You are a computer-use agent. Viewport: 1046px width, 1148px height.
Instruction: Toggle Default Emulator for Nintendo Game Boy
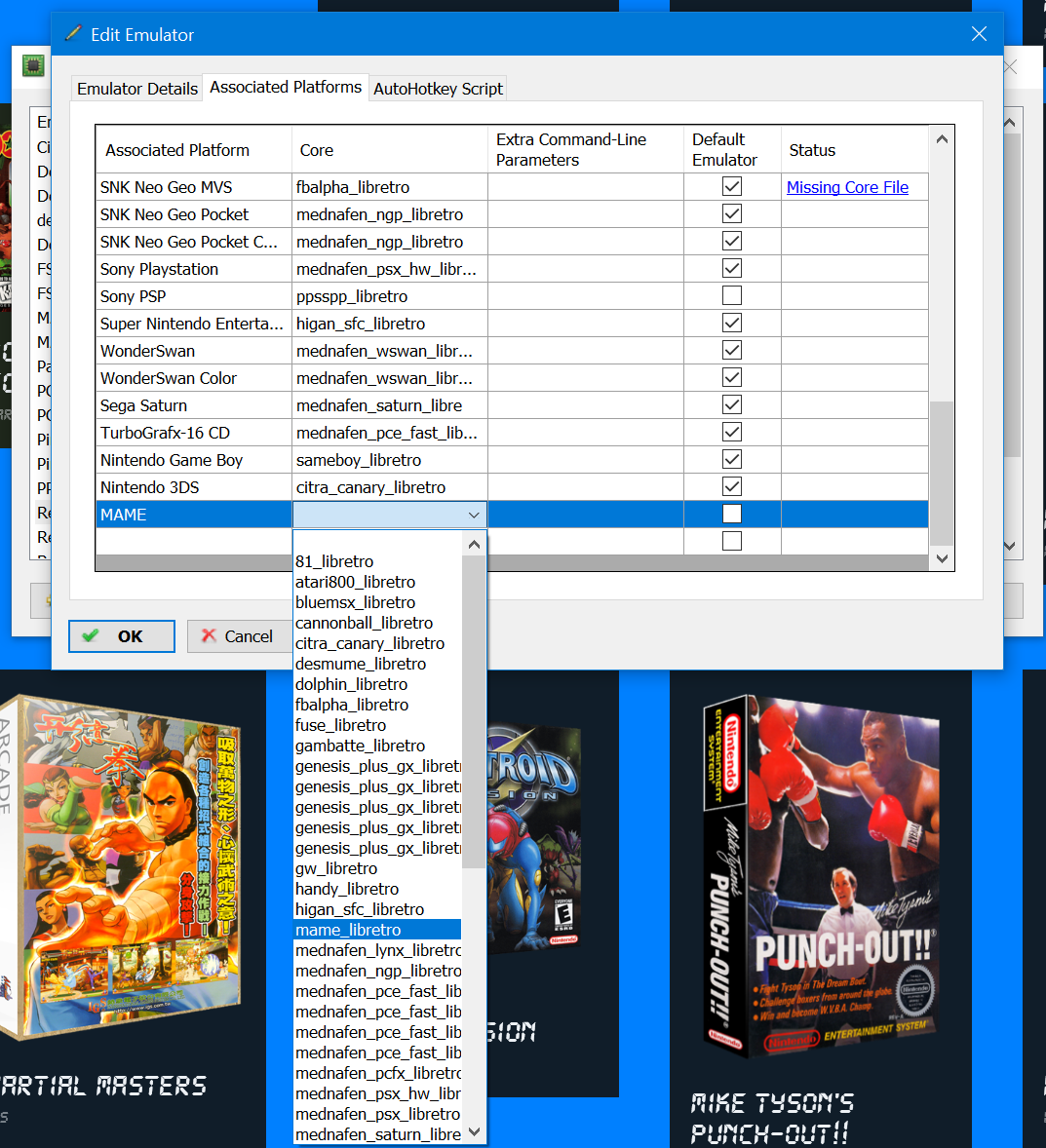click(732, 460)
